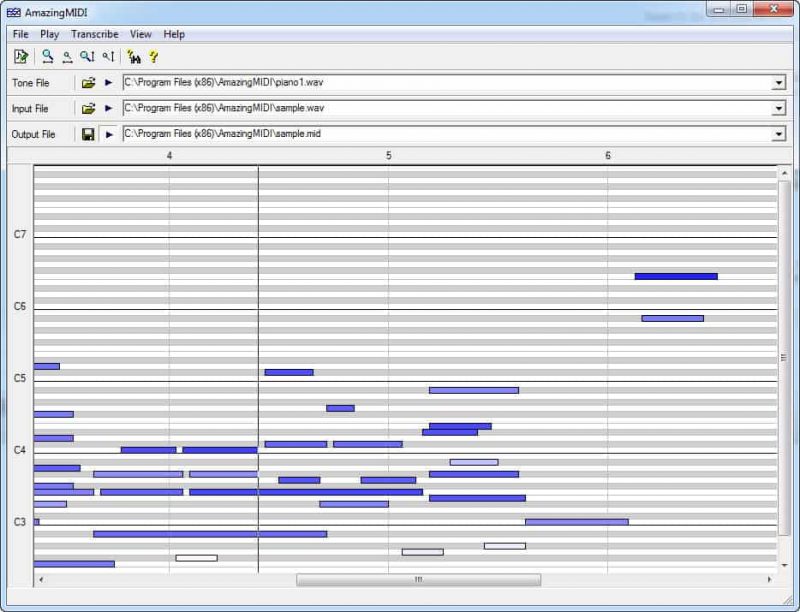Image resolution: width=800 pixels, height=612 pixels.
Task: Play the Tone File with the playback arrow
Action: (106, 83)
